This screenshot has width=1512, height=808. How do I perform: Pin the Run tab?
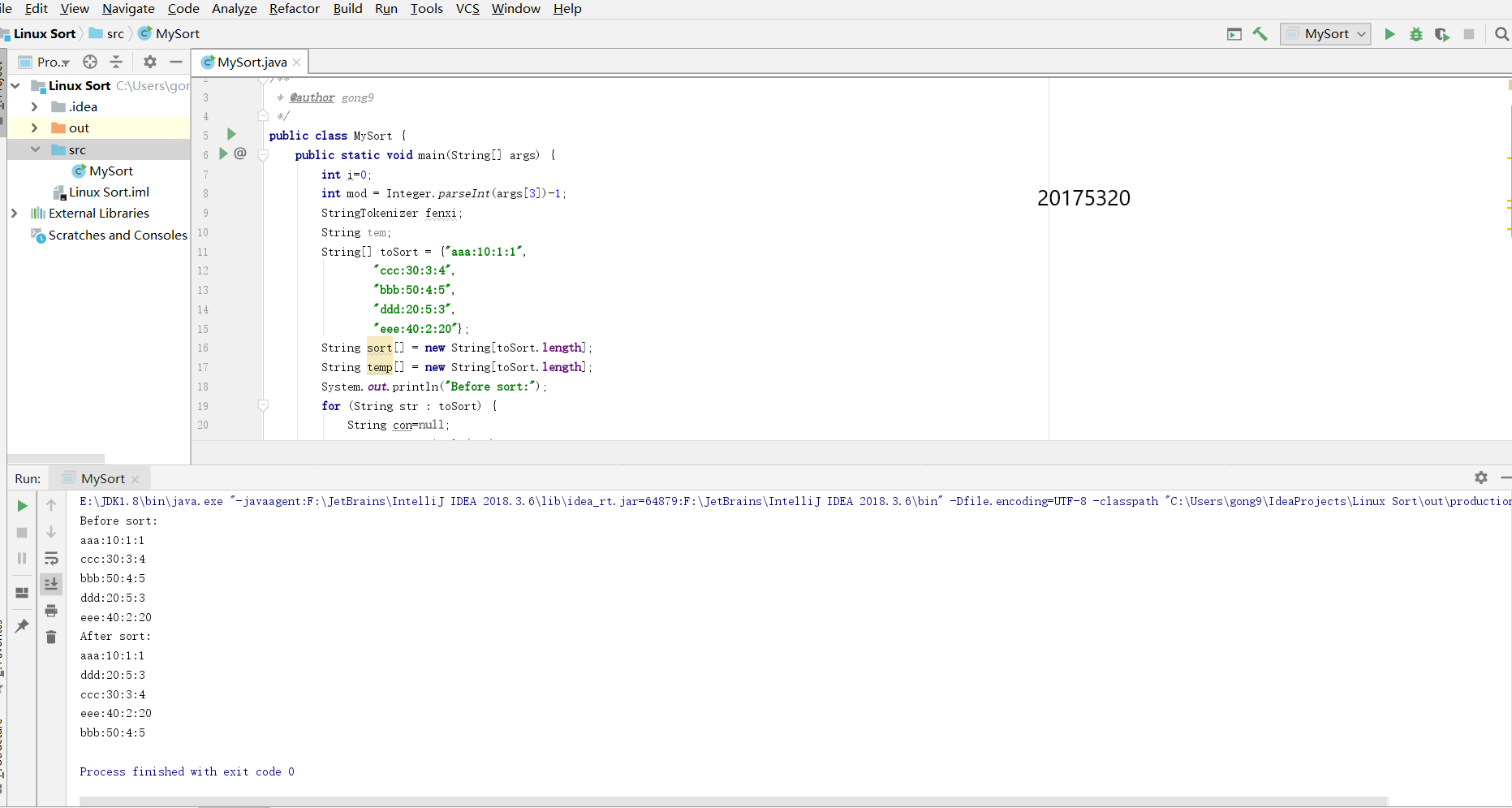[x=22, y=626]
